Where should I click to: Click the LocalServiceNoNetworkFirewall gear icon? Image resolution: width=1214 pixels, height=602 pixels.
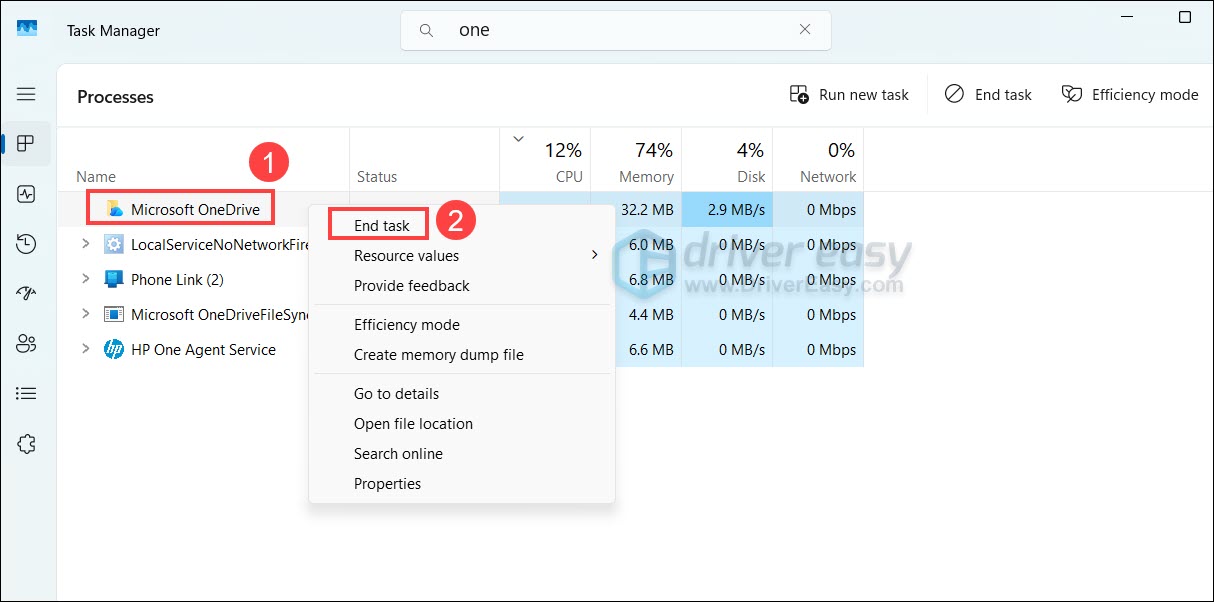tap(114, 245)
